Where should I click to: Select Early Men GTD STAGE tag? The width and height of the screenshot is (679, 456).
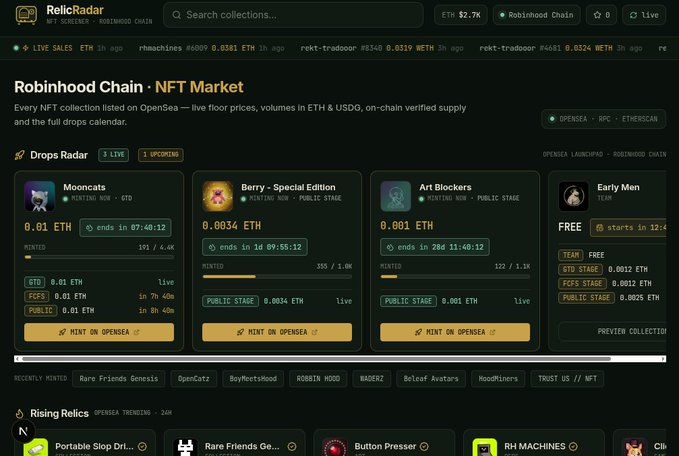(580, 269)
